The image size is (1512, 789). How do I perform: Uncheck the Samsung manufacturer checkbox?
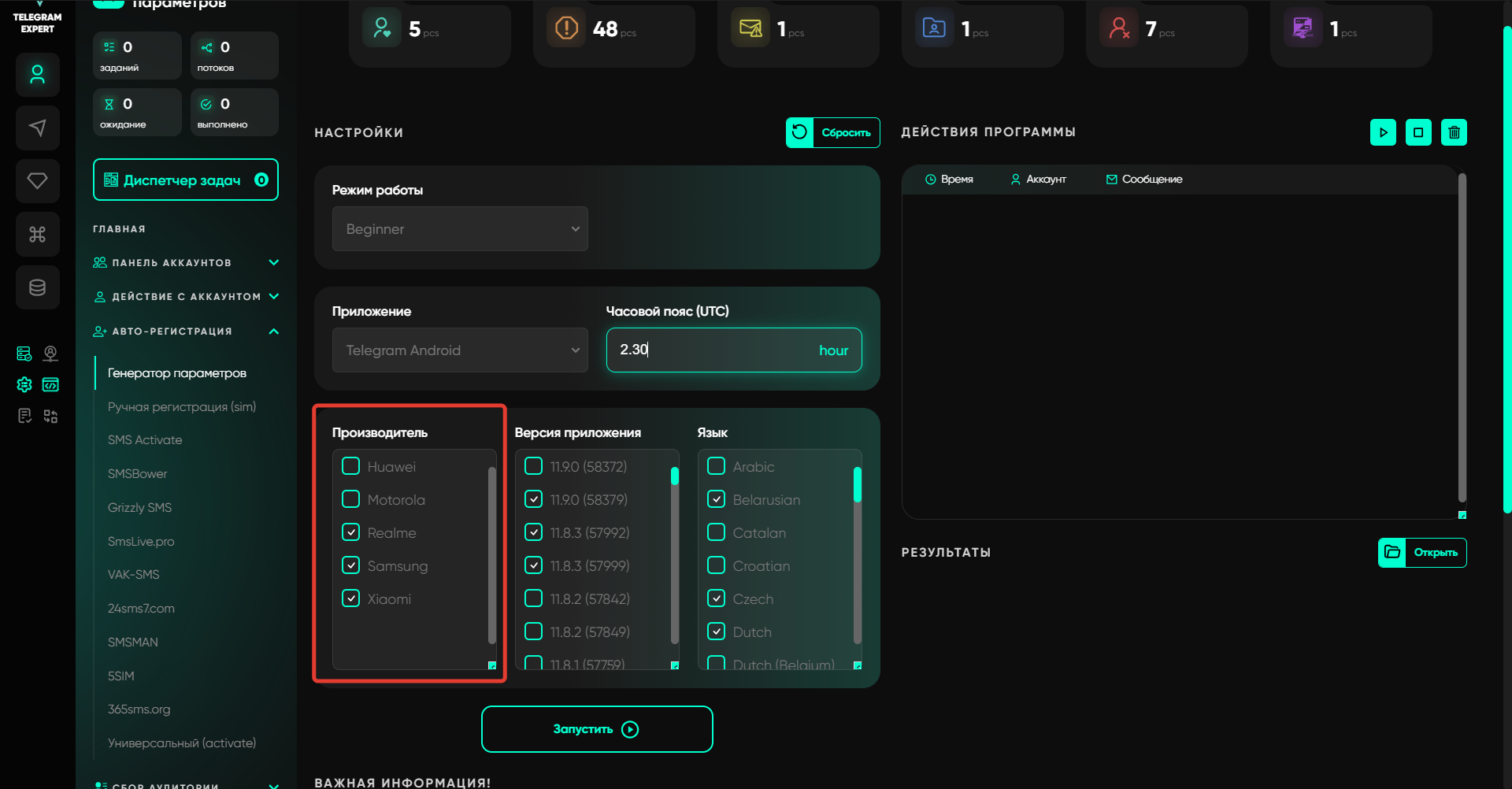[x=351, y=565]
